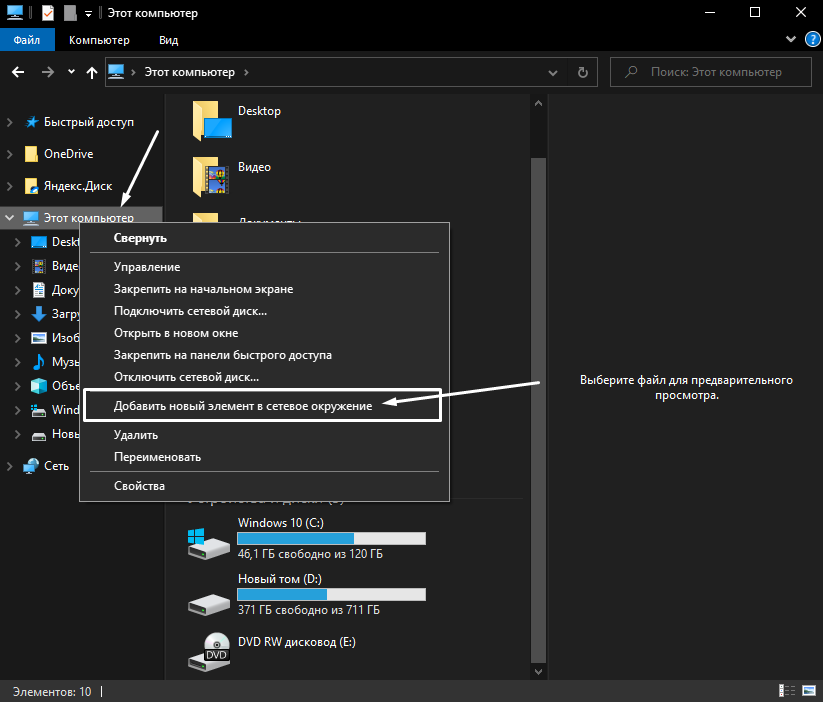Open the address bar dropdown arrow
Screen dimensions: 823x702
click(552, 71)
